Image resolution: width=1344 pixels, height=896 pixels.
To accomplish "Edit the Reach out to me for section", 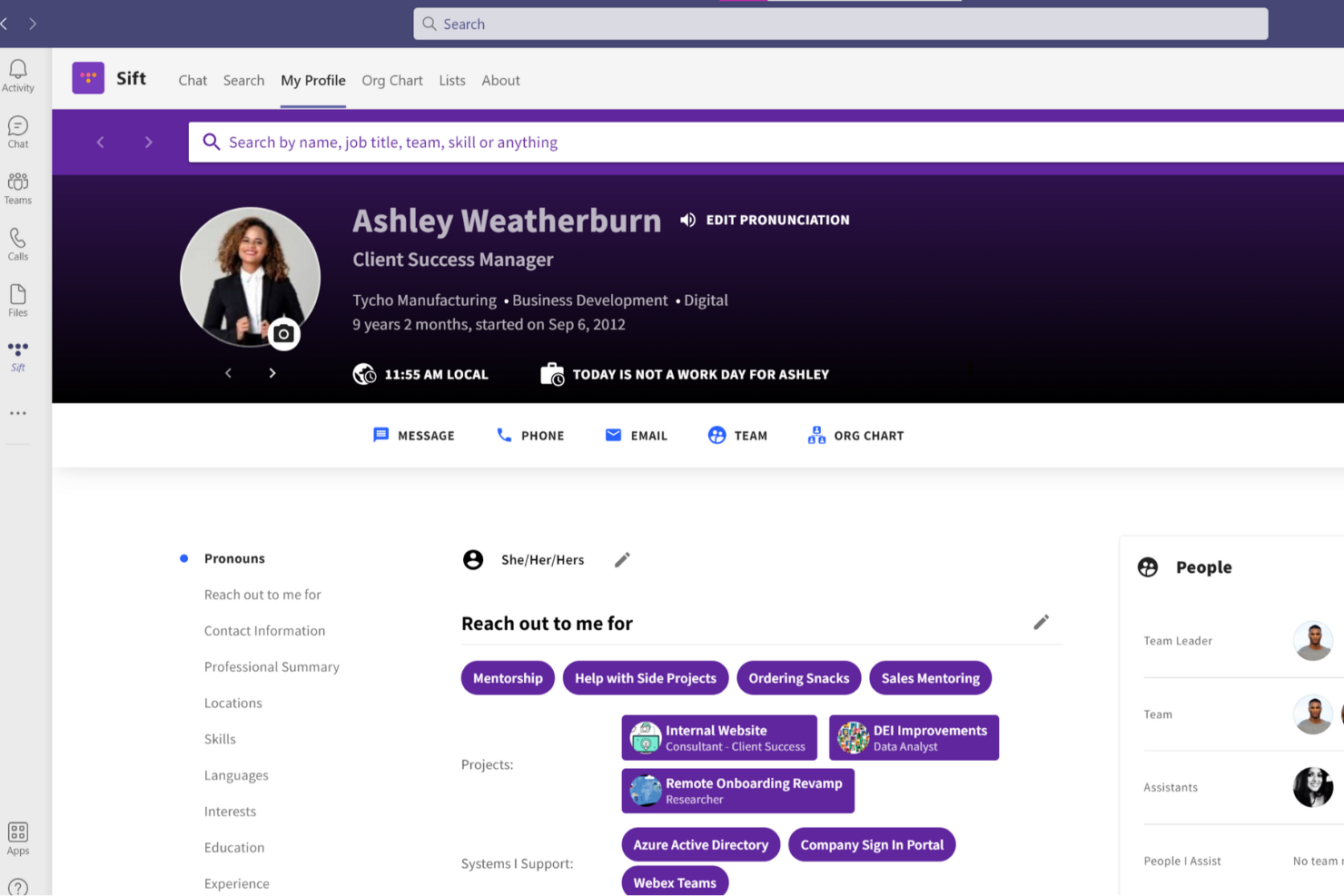I will 1041,622.
